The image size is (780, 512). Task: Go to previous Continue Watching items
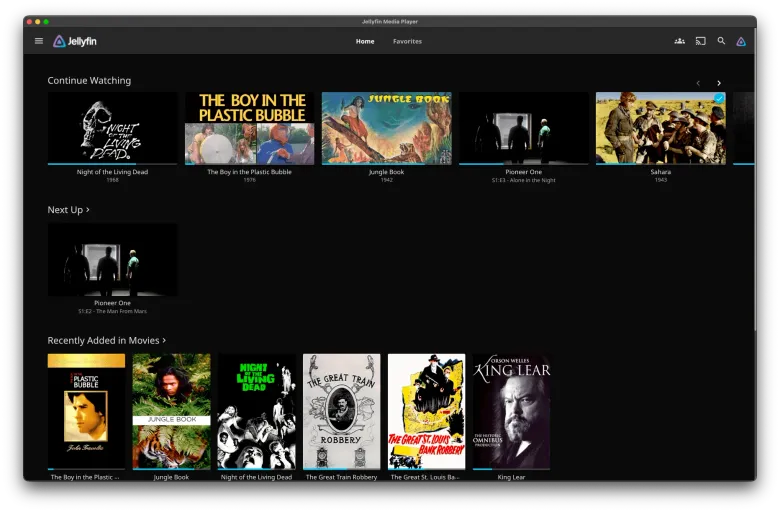pos(698,83)
